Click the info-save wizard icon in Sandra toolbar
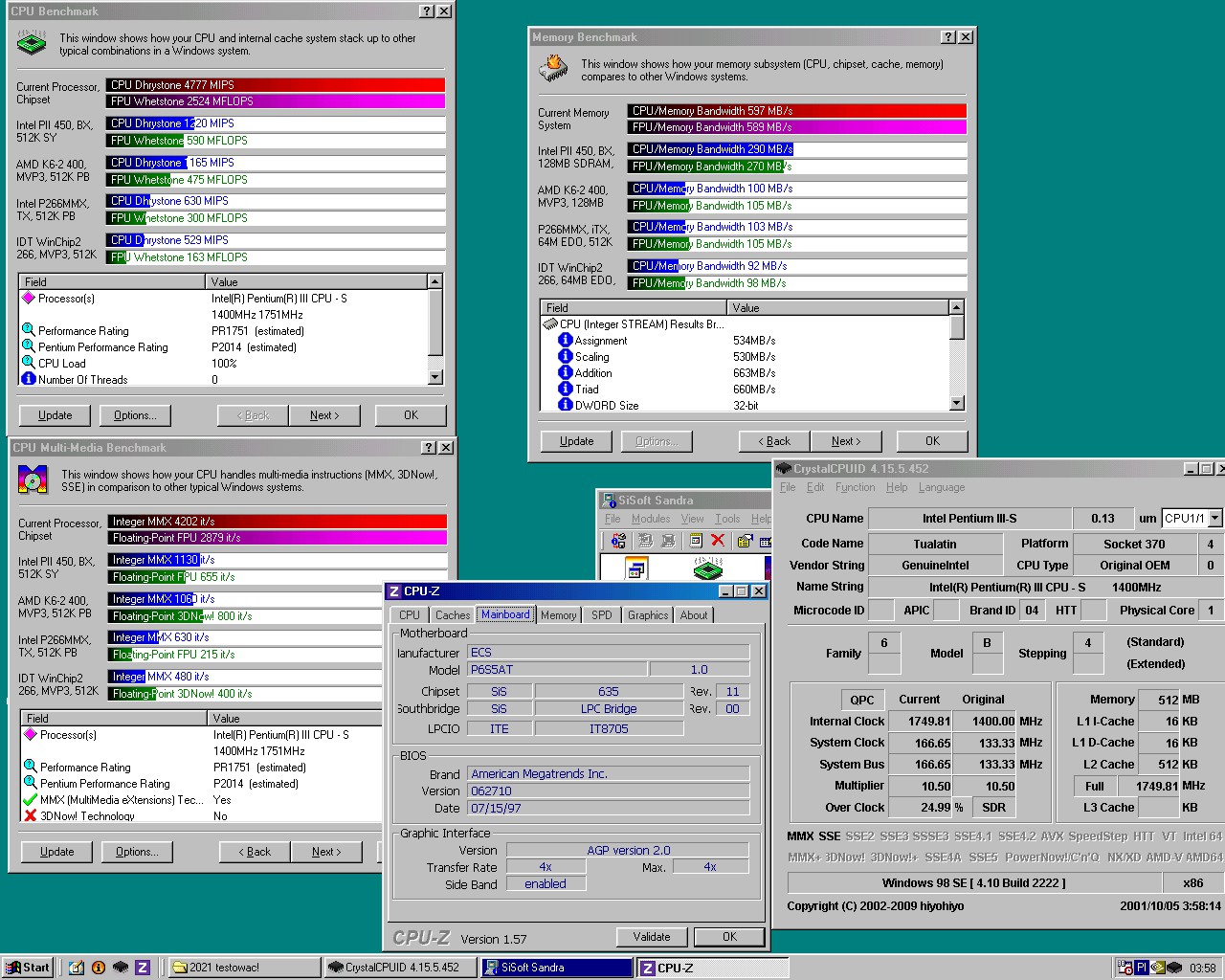 coord(618,541)
